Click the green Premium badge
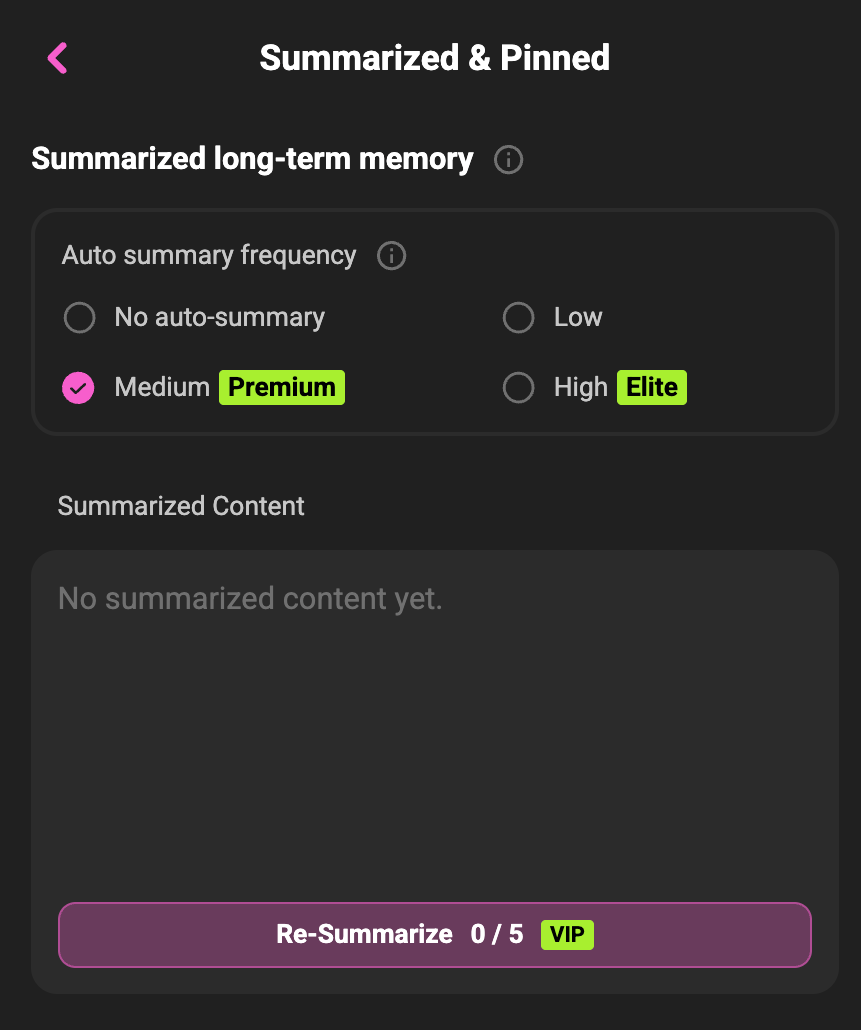This screenshot has width=861, height=1030. click(x=282, y=388)
